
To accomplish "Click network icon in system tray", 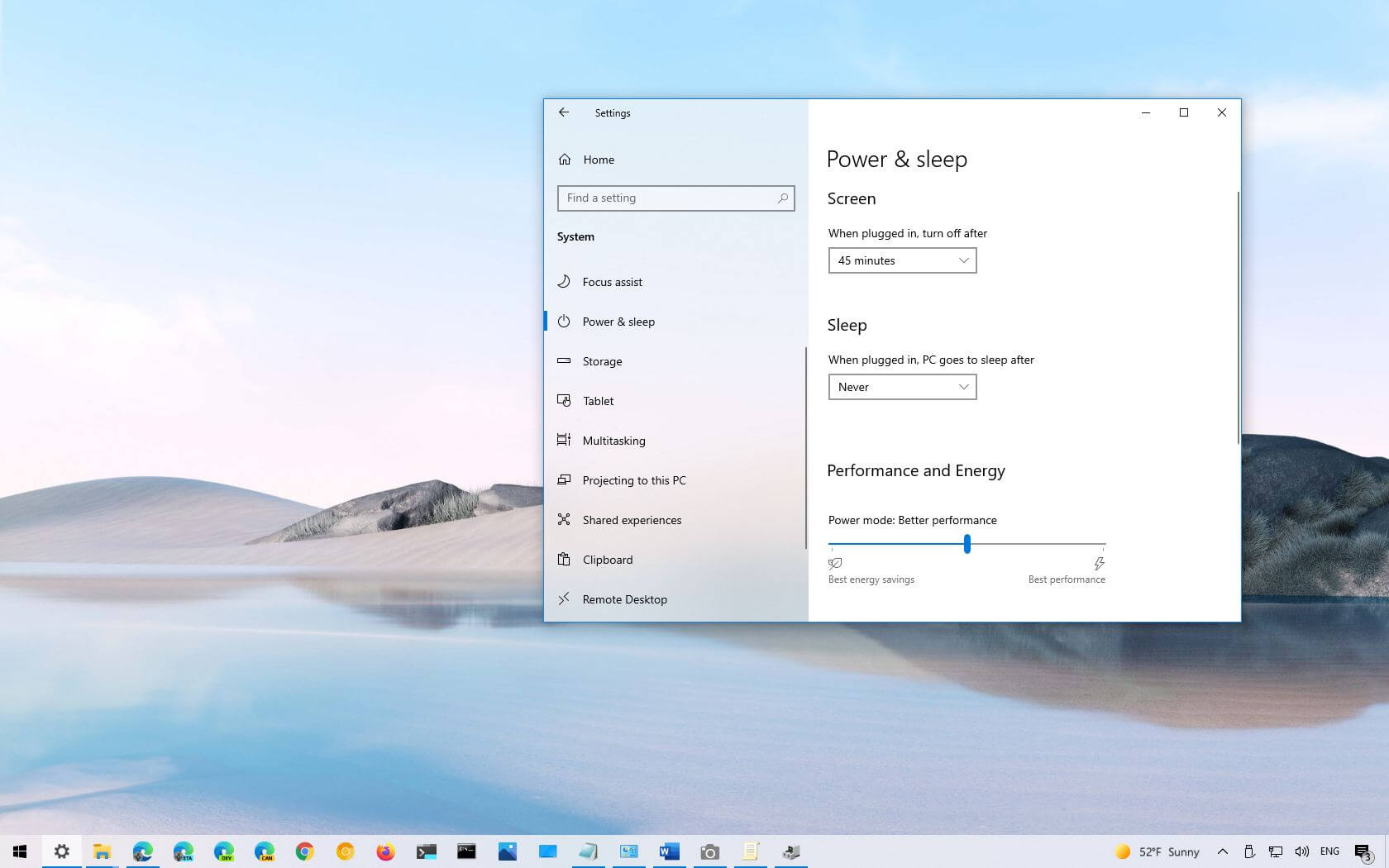I will pyautogui.click(x=1275, y=851).
